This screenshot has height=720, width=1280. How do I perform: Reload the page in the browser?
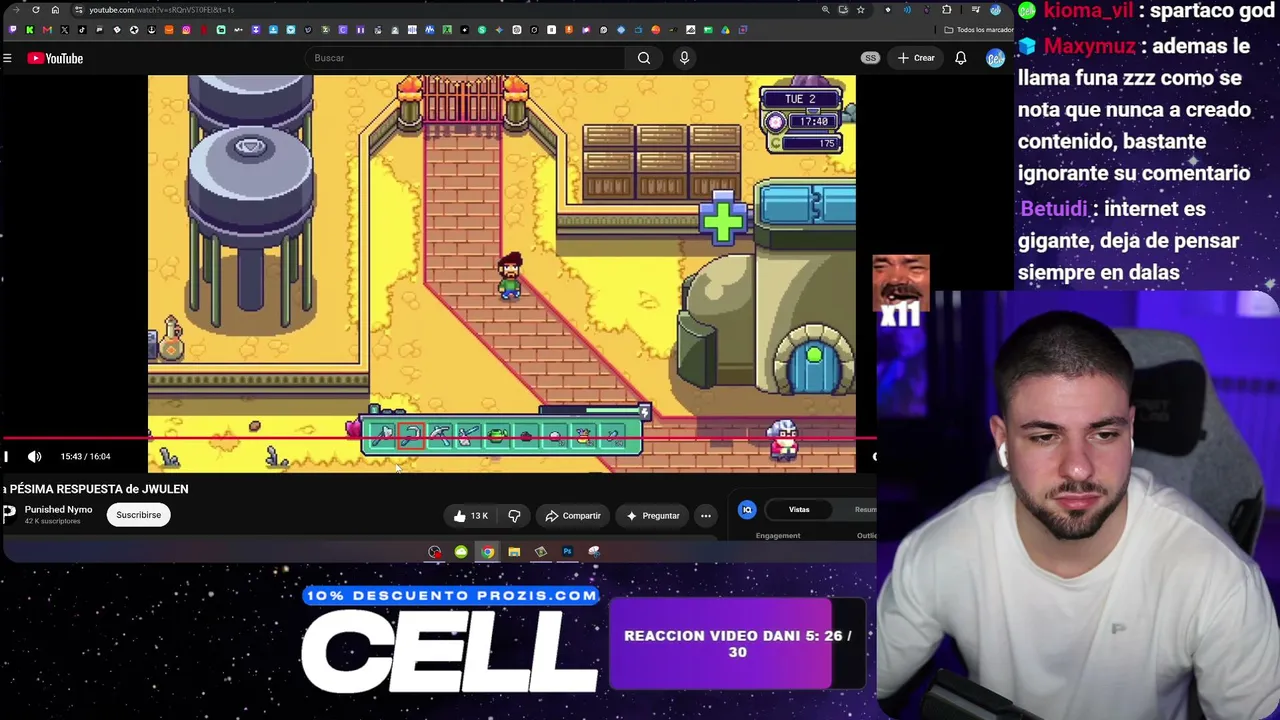[36, 10]
